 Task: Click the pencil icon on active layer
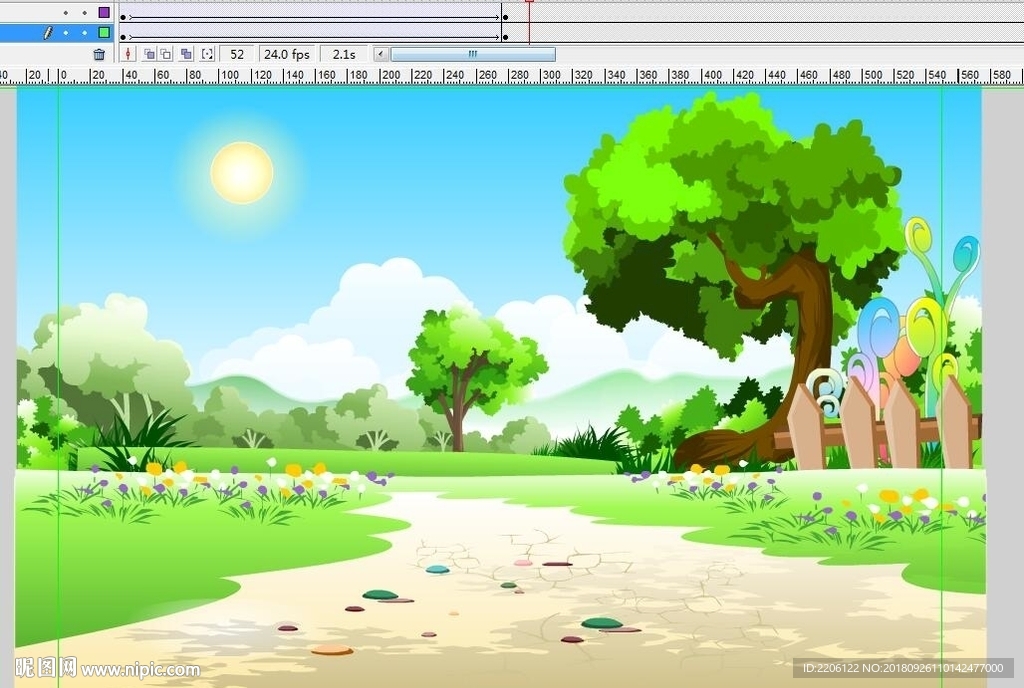click(48, 32)
